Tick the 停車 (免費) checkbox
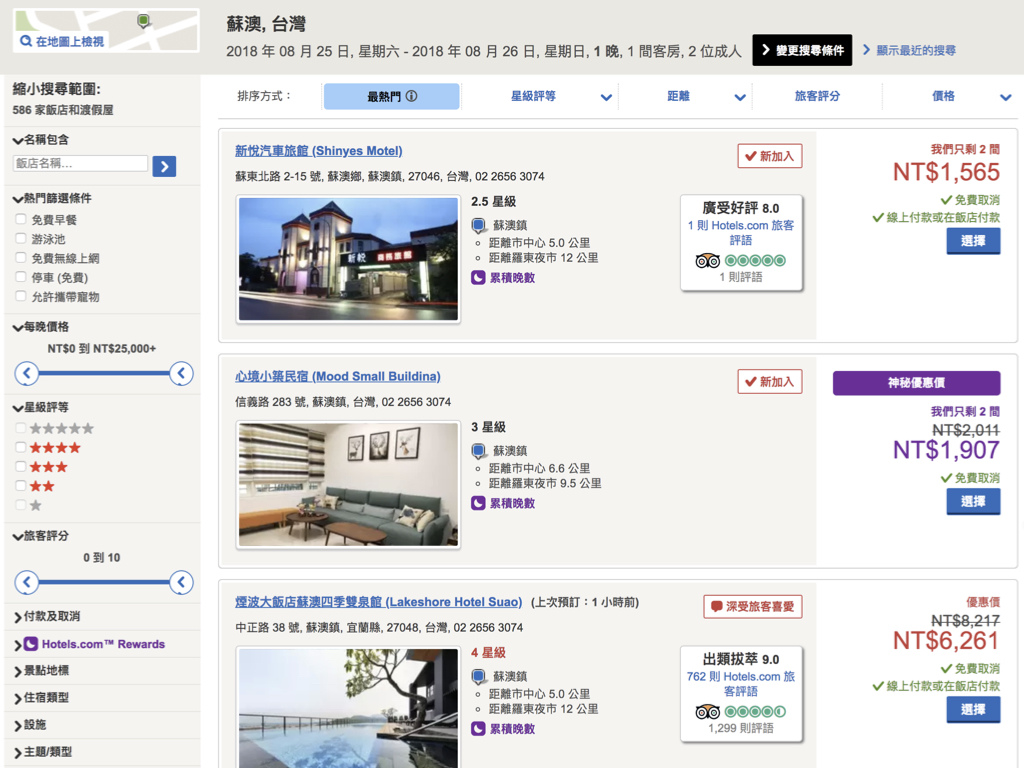The image size is (1024, 768). point(21,277)
